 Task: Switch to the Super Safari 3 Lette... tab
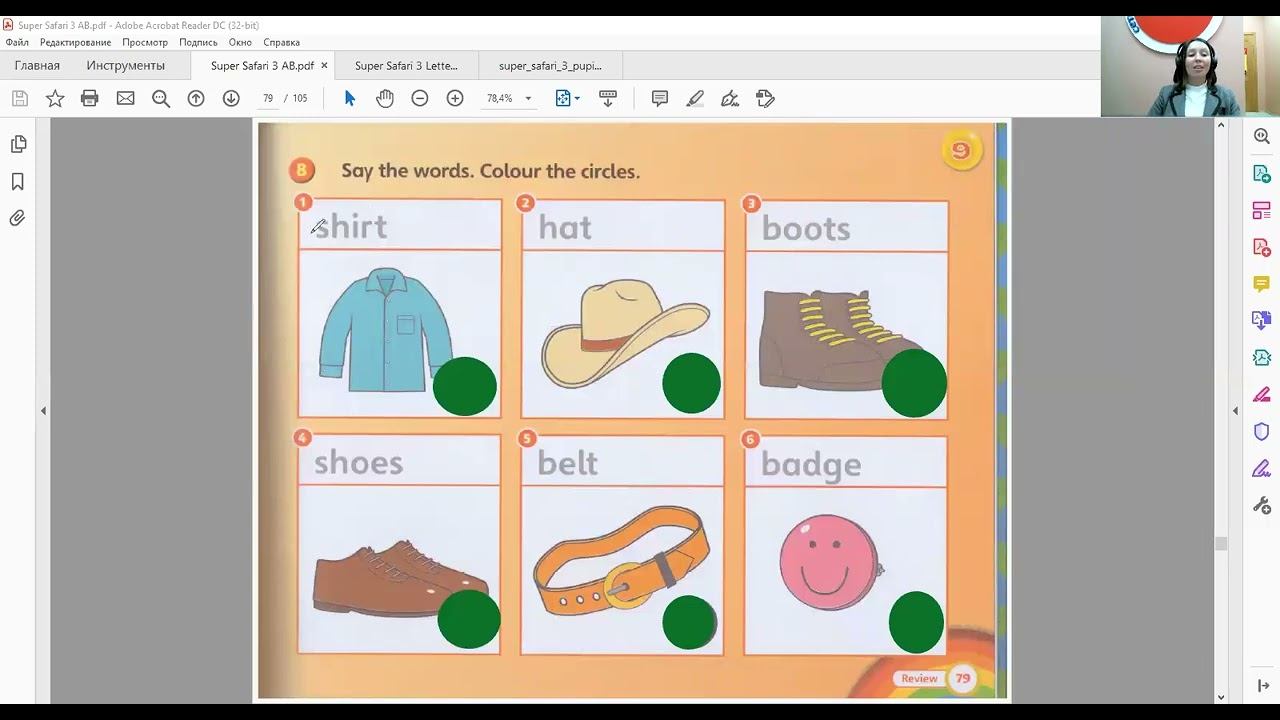pyautogui.click(x=406, y=66)
